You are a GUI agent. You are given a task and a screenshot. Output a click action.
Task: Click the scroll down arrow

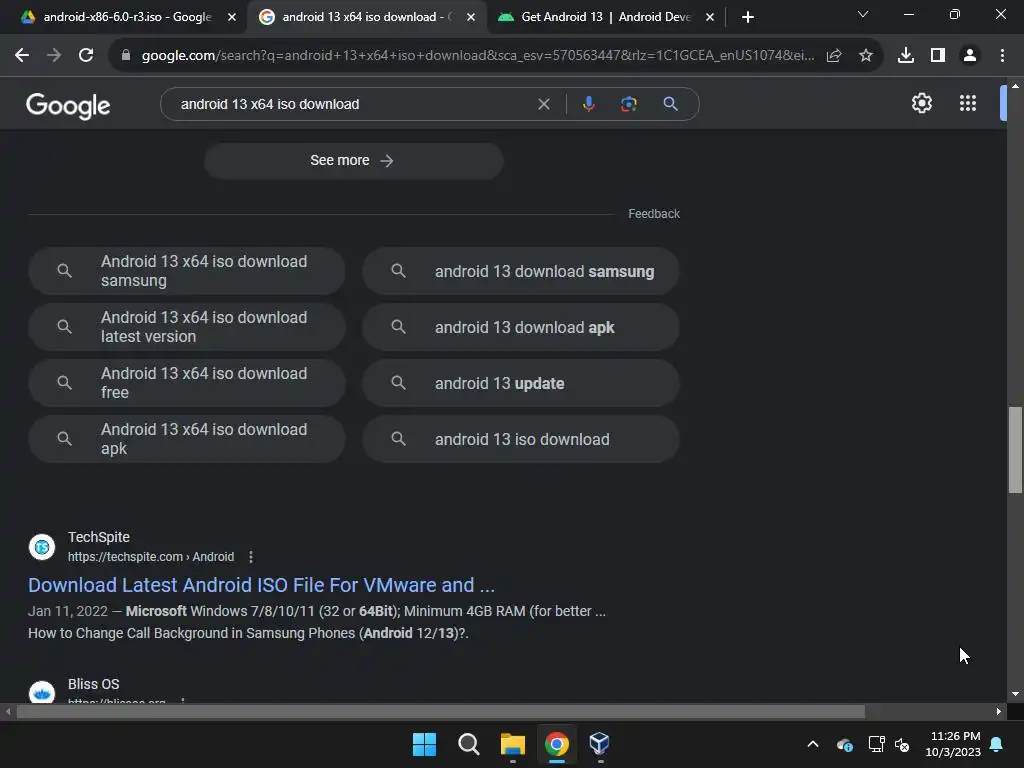pyautogui.click(x=1015, y=694)
